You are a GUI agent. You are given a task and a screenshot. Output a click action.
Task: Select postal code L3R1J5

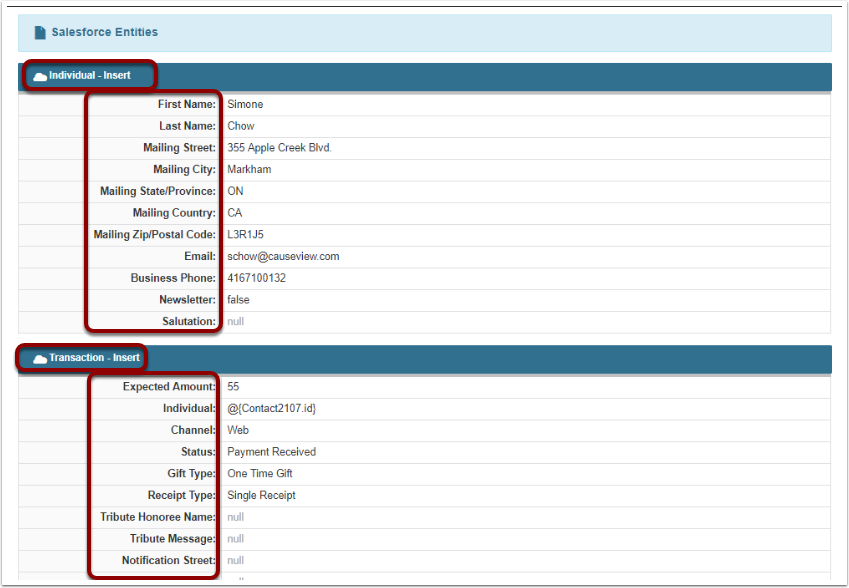coord(245,234)
